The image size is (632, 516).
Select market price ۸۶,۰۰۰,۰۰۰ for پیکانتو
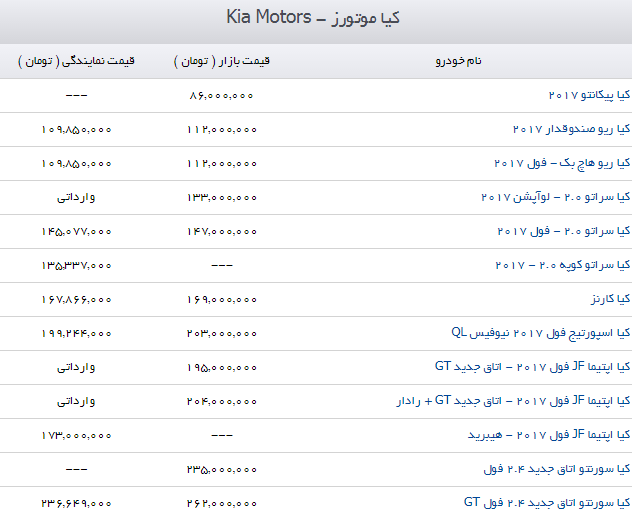221,96
